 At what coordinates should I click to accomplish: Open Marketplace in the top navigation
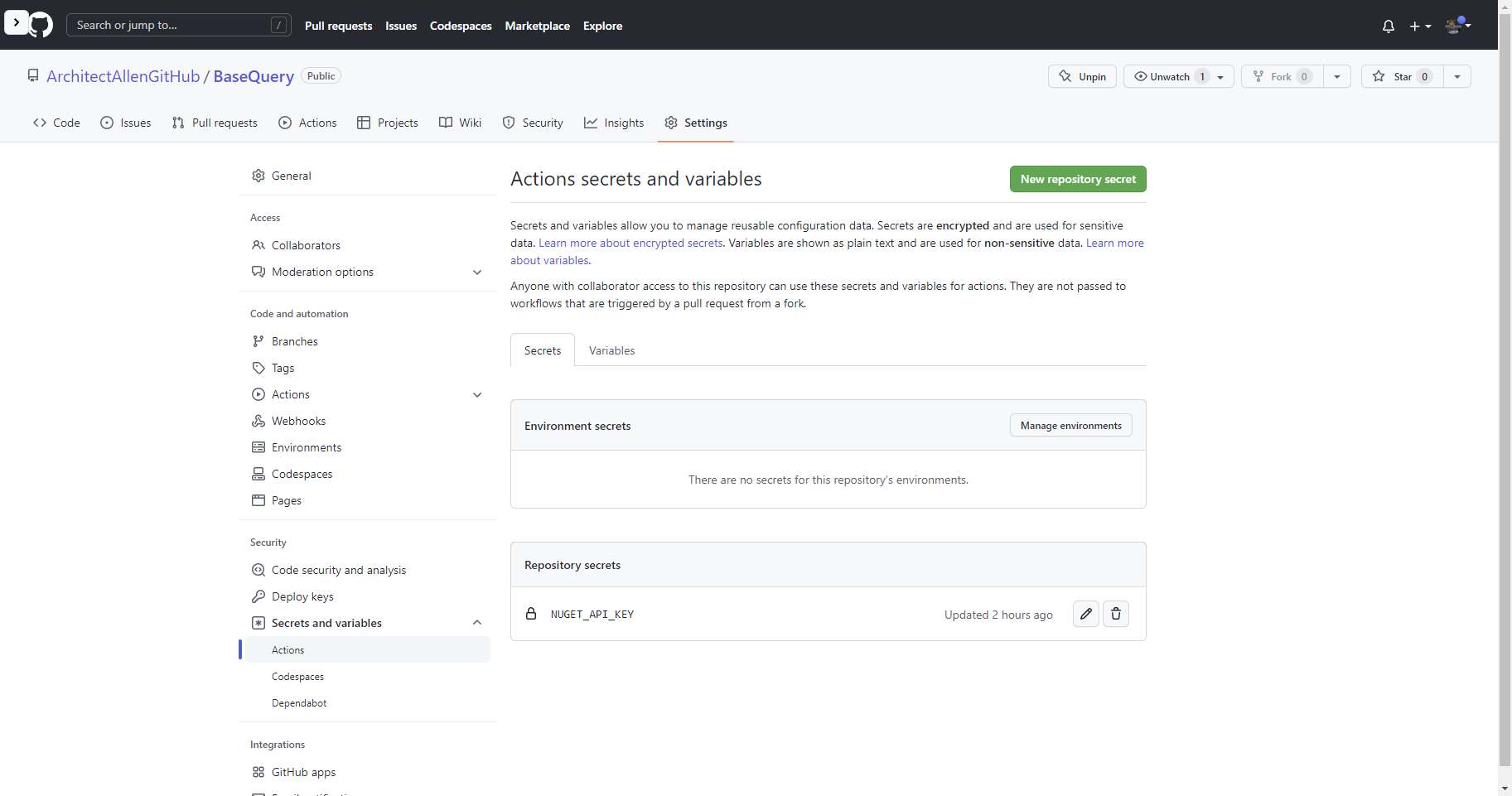[x=537, y=26]
